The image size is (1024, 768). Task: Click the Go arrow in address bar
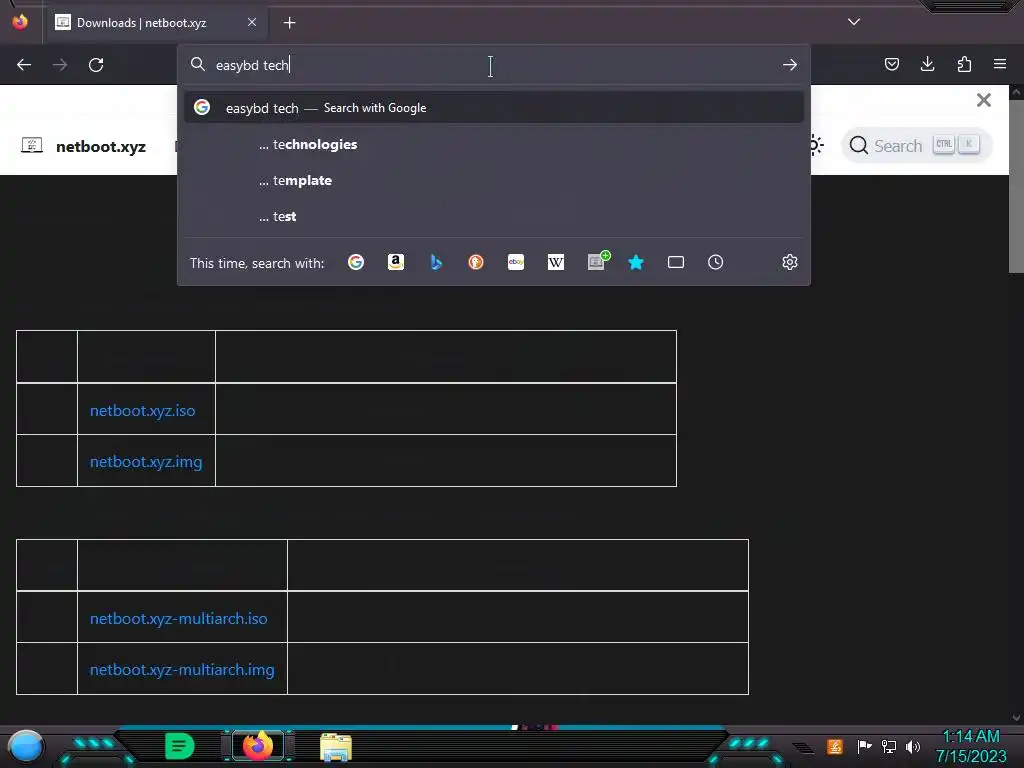[x=790, y=65]
